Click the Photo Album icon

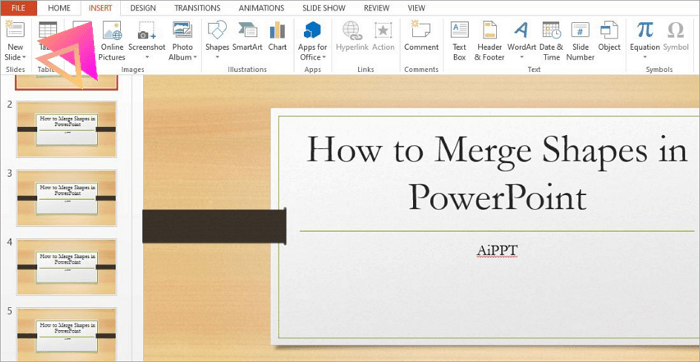[183, 30]
